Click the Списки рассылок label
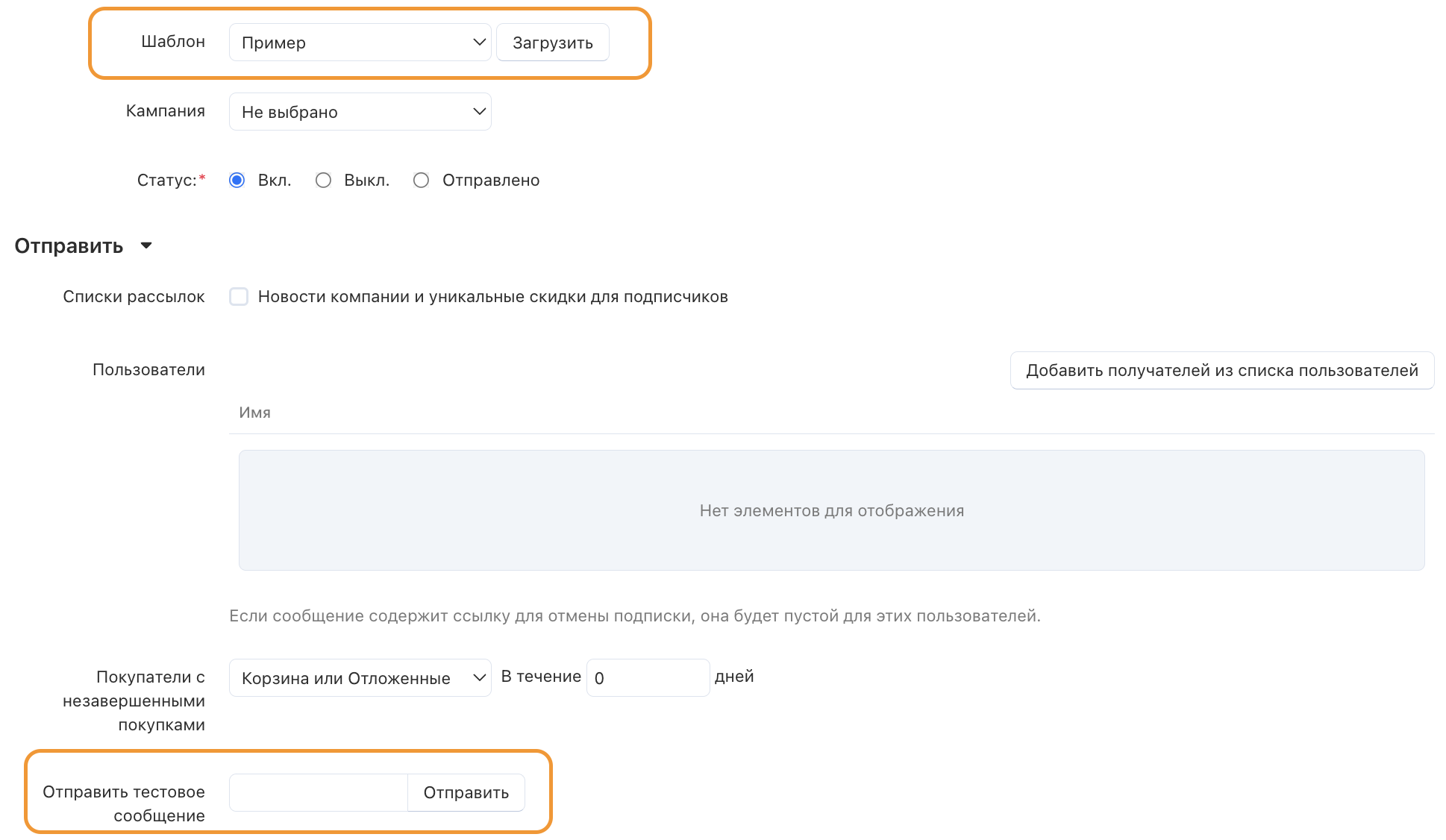Screen dimensions: 1446x840 coord(134,297)
